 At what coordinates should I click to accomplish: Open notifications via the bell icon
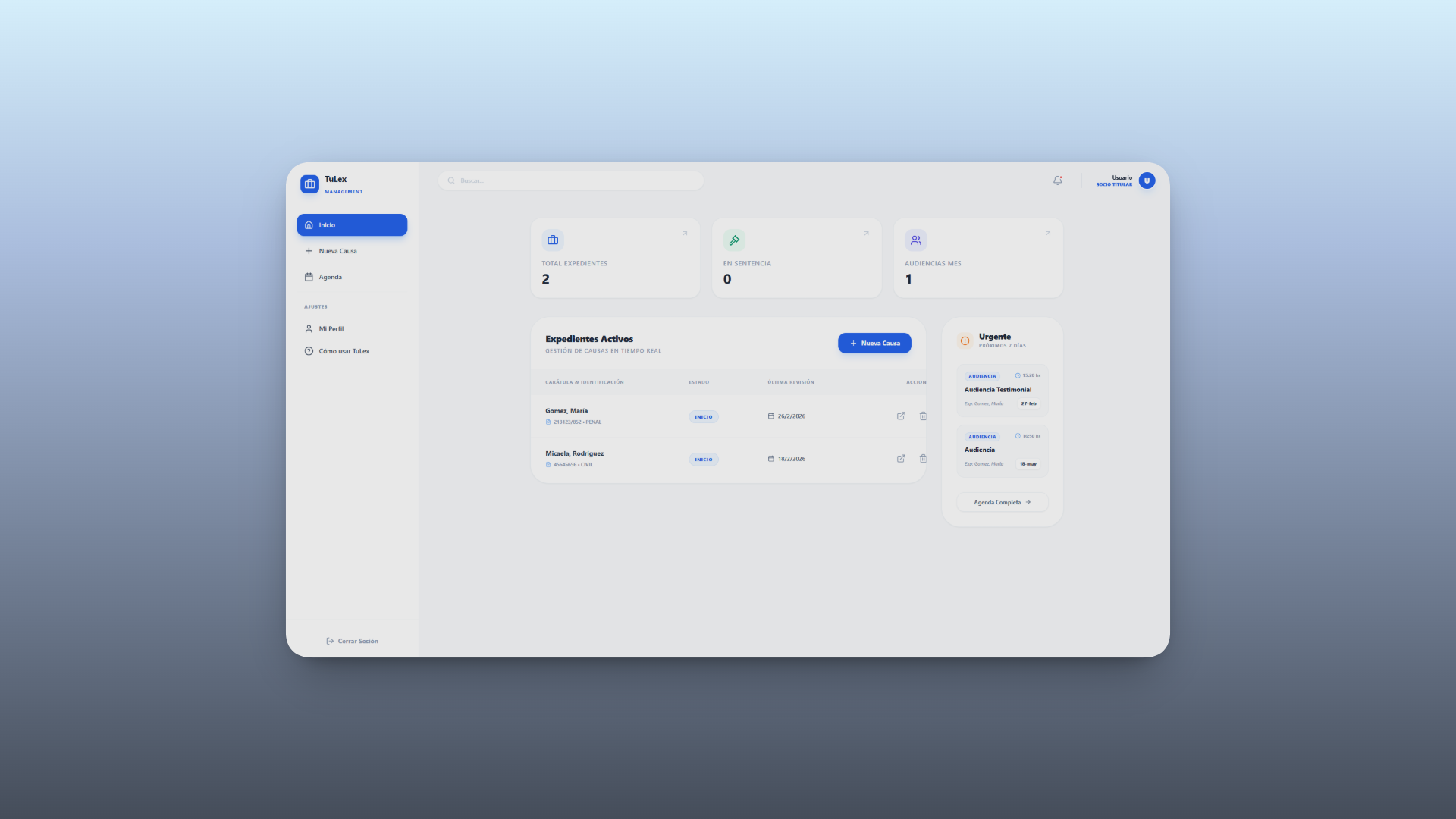1058,180
